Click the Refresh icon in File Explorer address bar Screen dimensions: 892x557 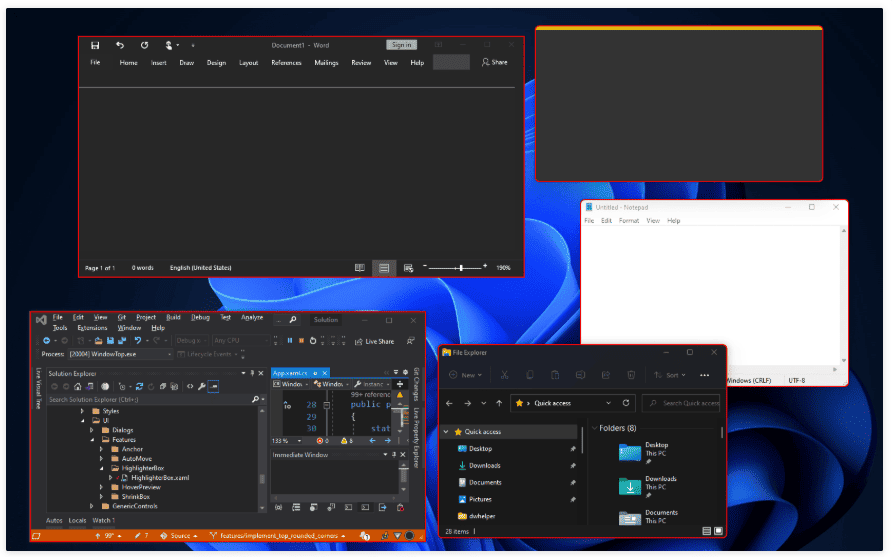(x=626, y=403)
